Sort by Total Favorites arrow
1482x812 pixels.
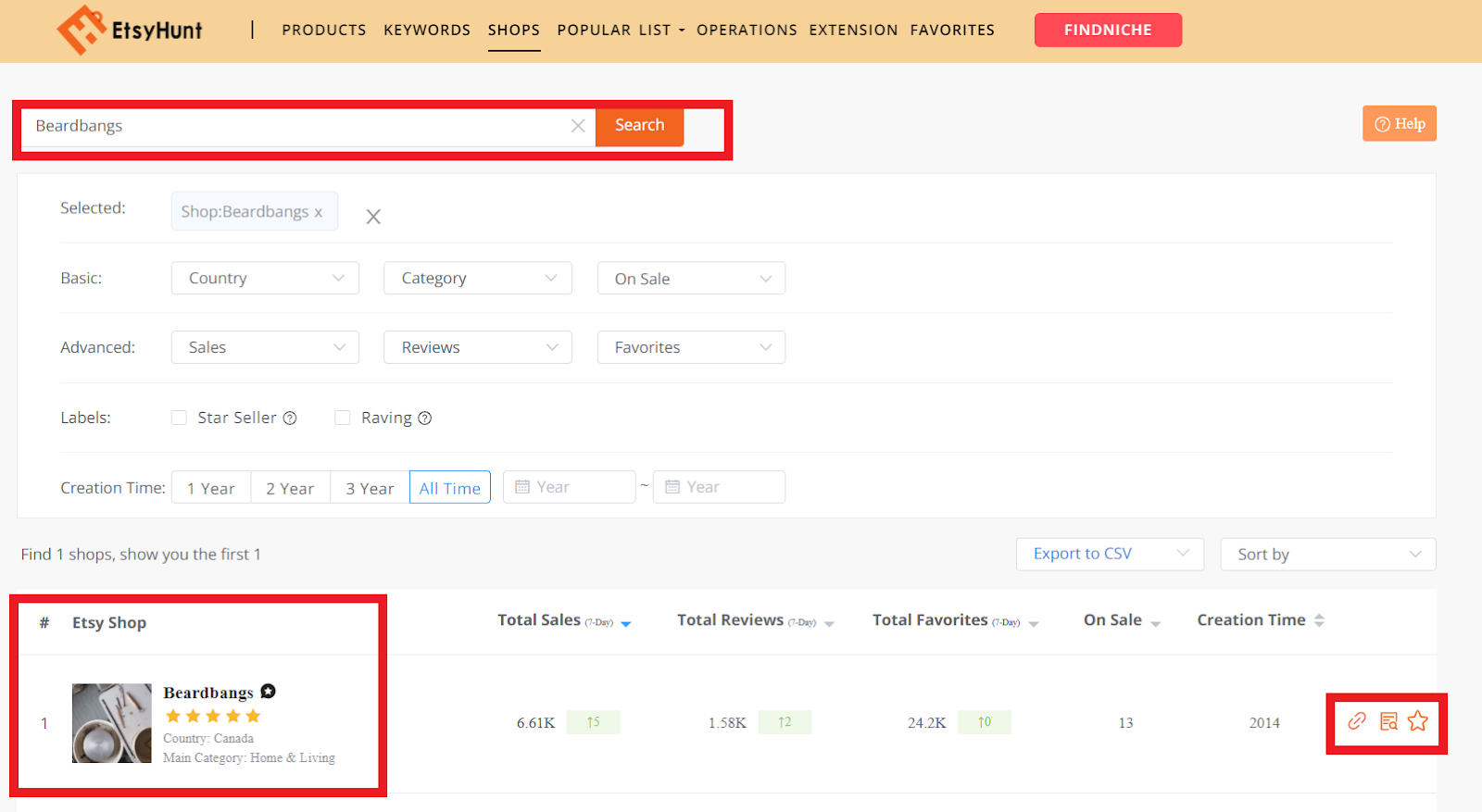click(1034, 624)
